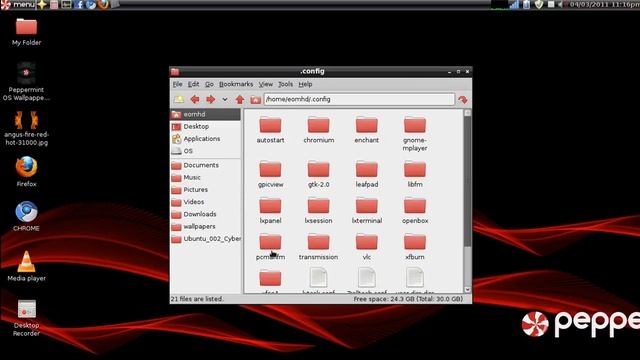Open Music bookmark in side pane
This screenshot has width=640, height=360.
(205, 178)
